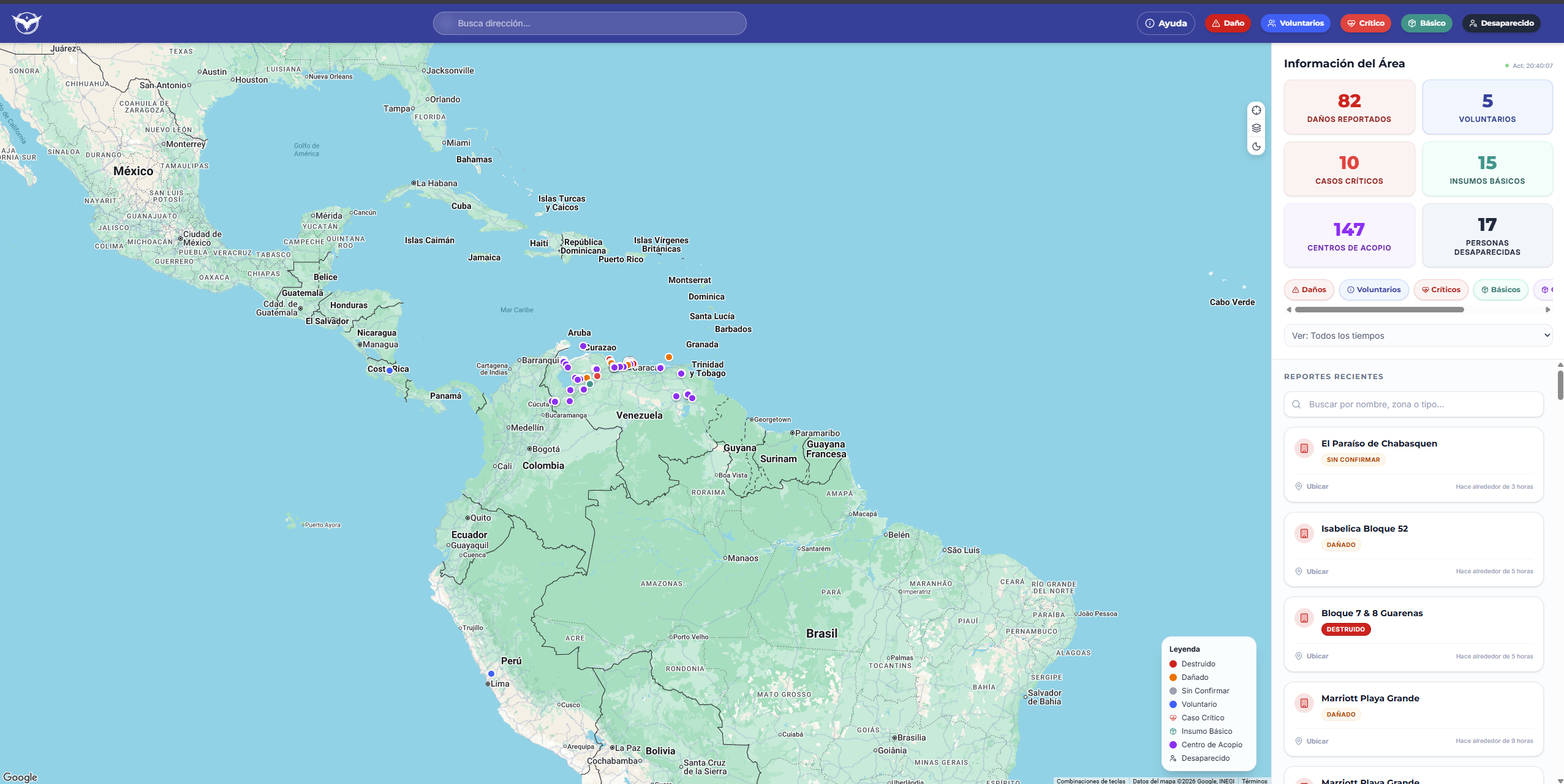Click the orange marker north of Caracas

[669, 357]
